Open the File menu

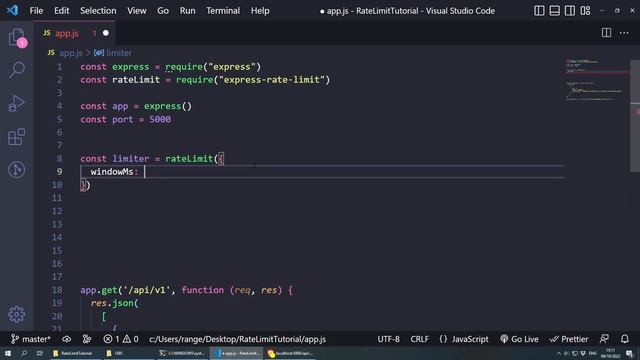coord(36,11)
